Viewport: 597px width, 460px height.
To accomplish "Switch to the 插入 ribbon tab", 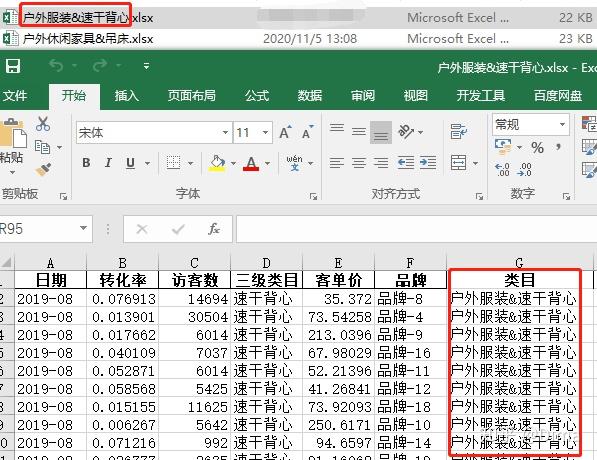I will (x=127, y=96).
